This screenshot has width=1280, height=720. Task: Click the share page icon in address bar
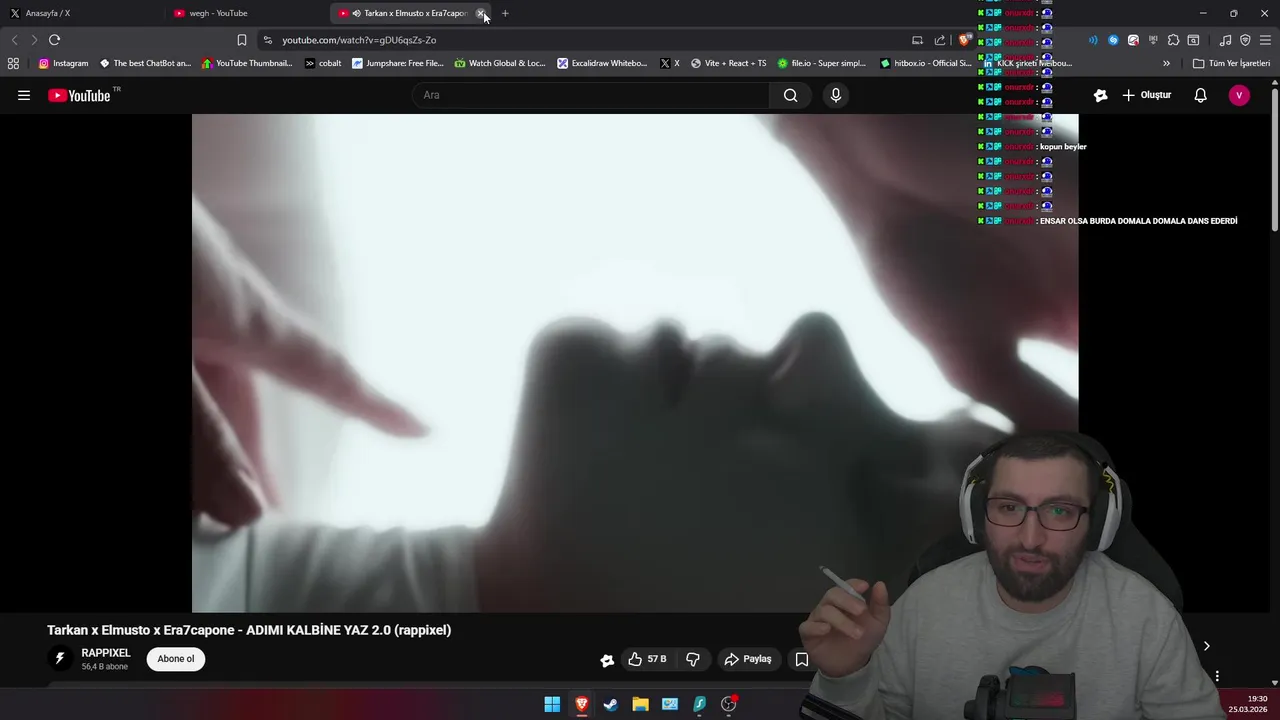tap(940, 40)
